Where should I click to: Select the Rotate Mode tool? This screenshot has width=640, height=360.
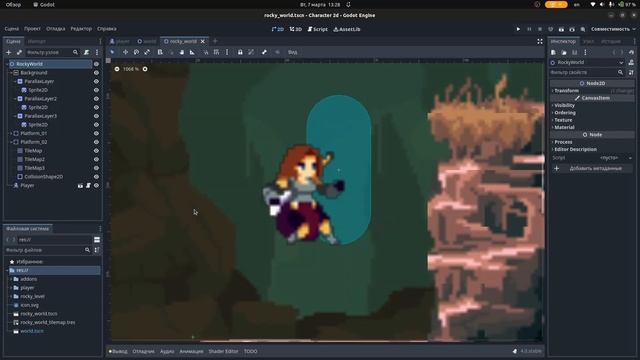[x=136, y=52]
